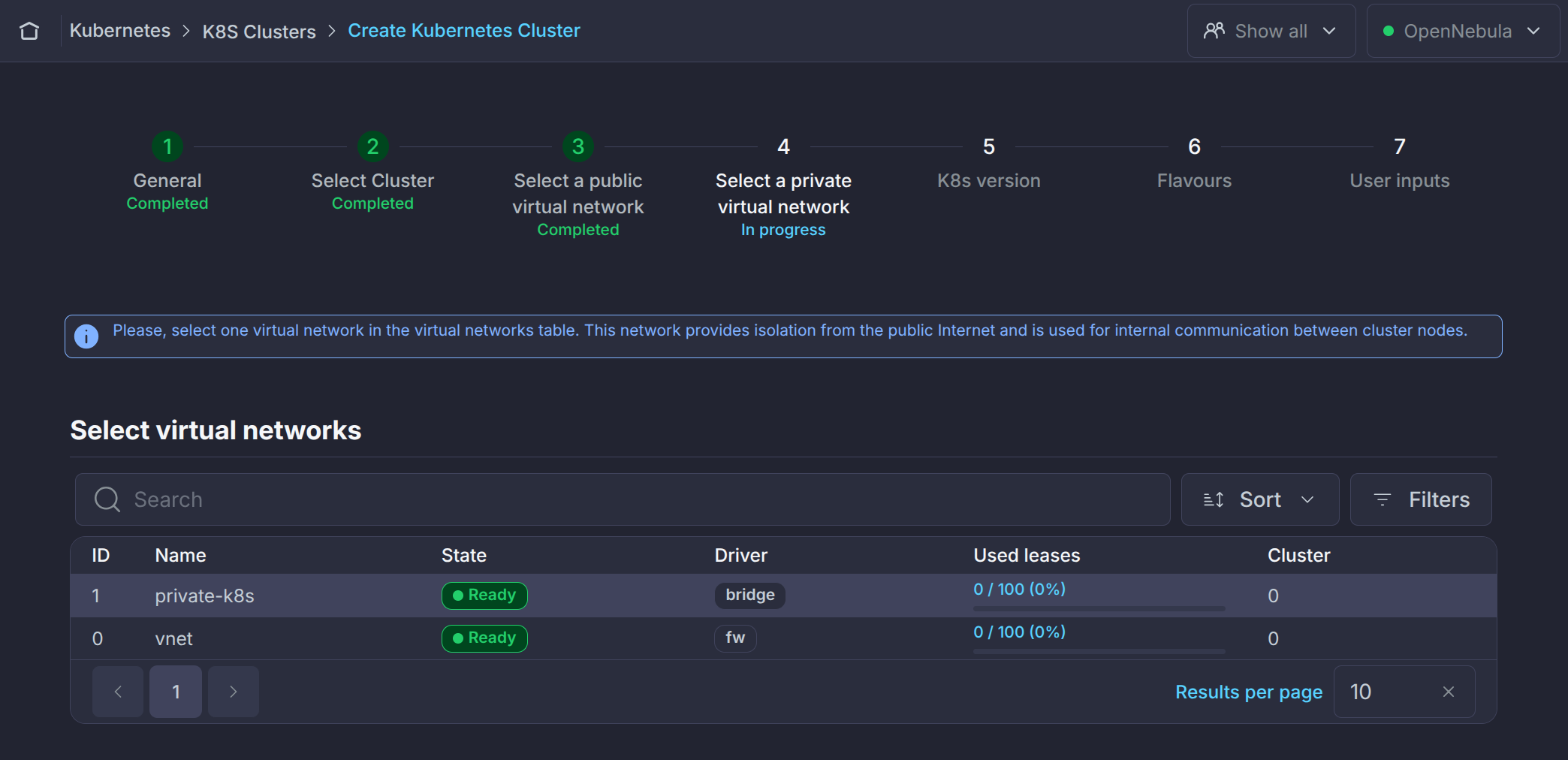Select page 1 in pagination
This screenshot has height=760, width=1568.
176,692
